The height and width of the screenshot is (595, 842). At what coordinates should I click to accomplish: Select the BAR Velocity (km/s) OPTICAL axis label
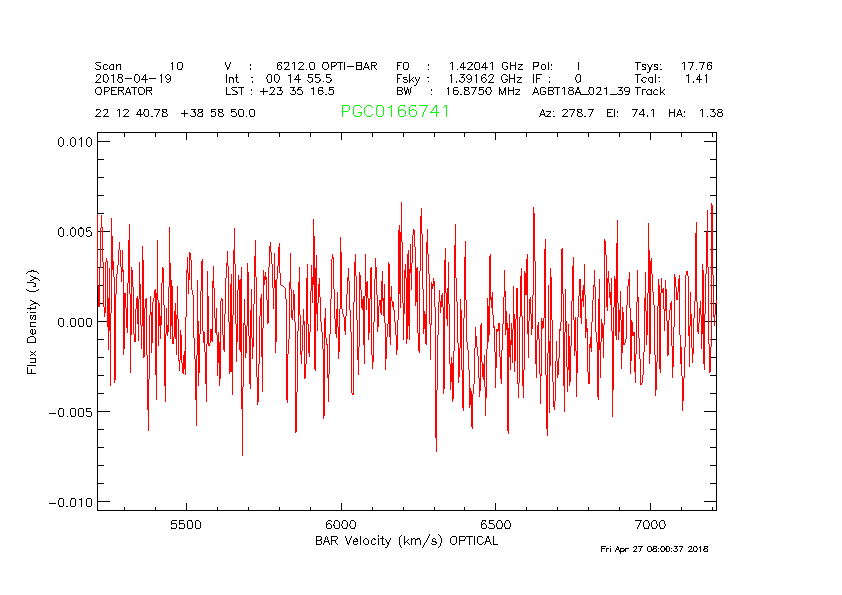tap(405, 541)
